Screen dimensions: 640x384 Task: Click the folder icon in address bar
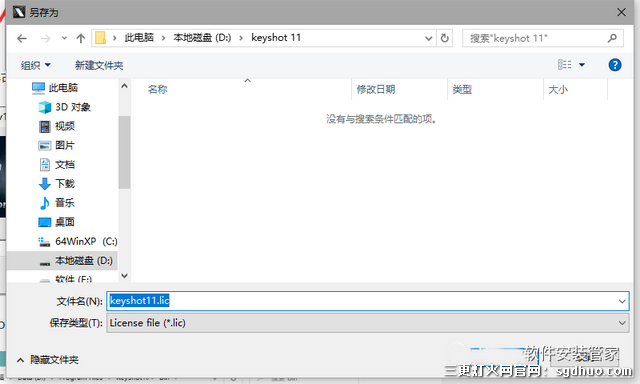(100, 38)
